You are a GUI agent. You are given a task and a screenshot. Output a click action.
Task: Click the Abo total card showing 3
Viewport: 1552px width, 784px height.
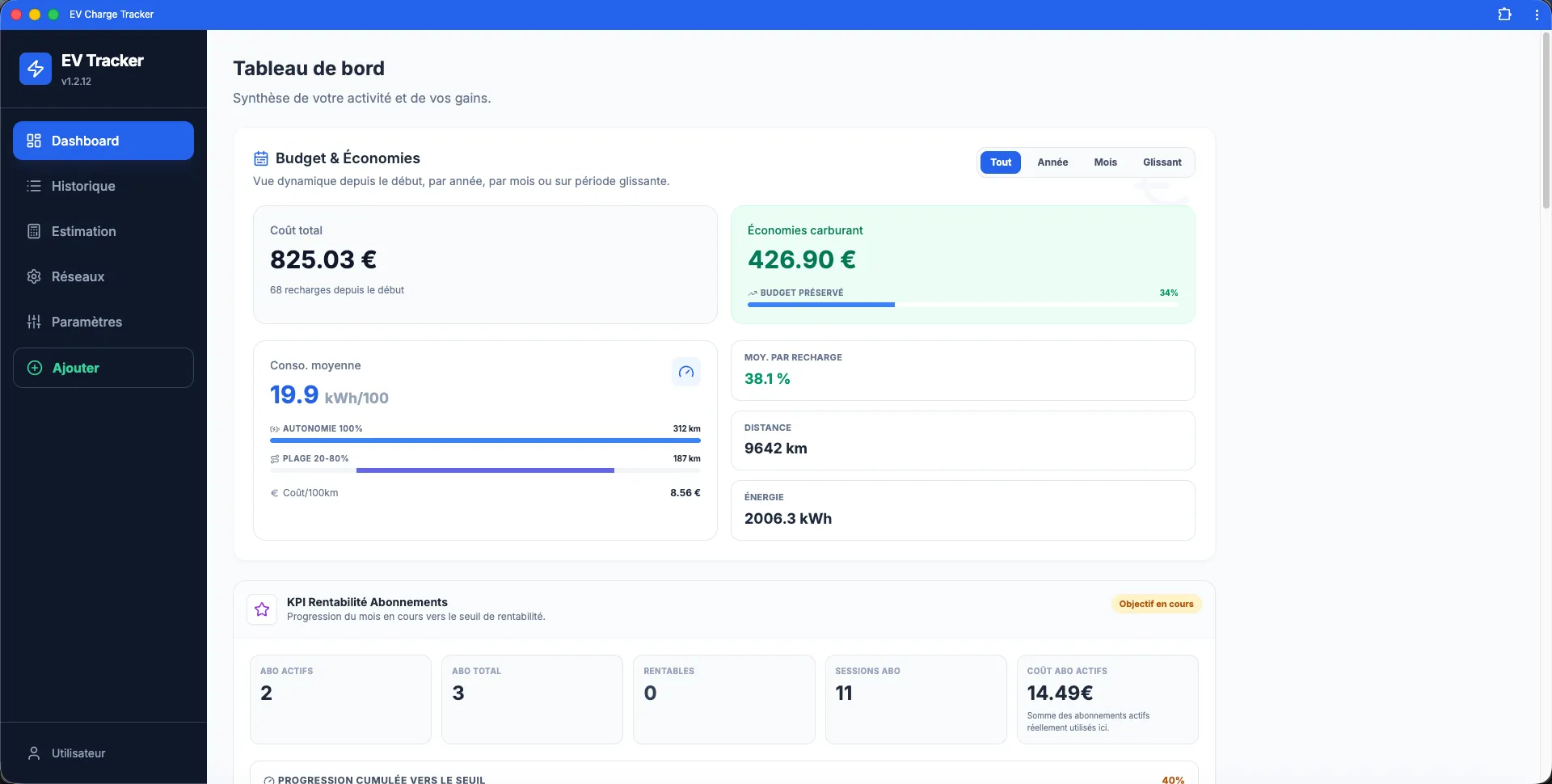click(532, 699)
